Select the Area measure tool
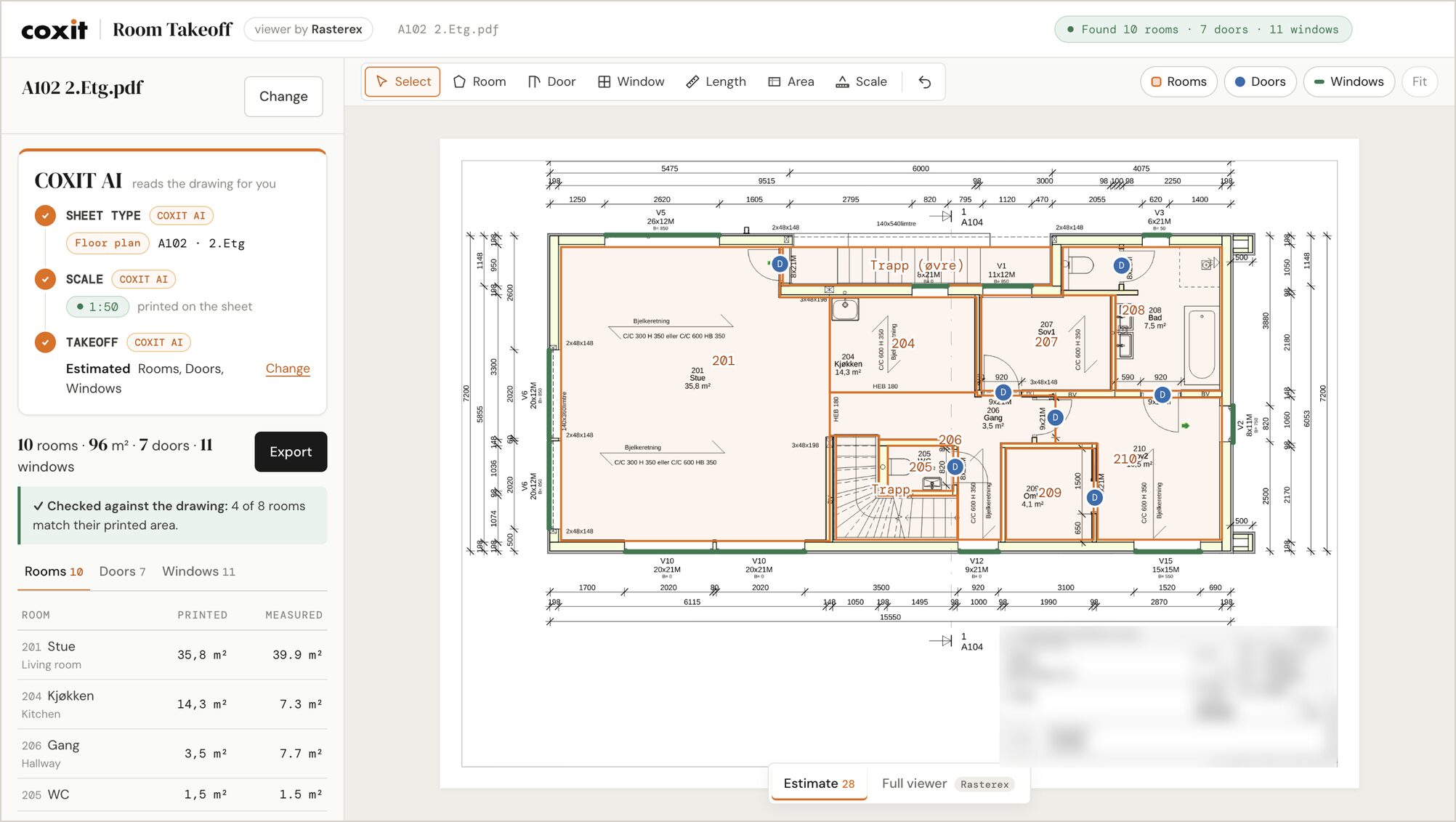This screenshot has width=1456, height=822. 791,81
